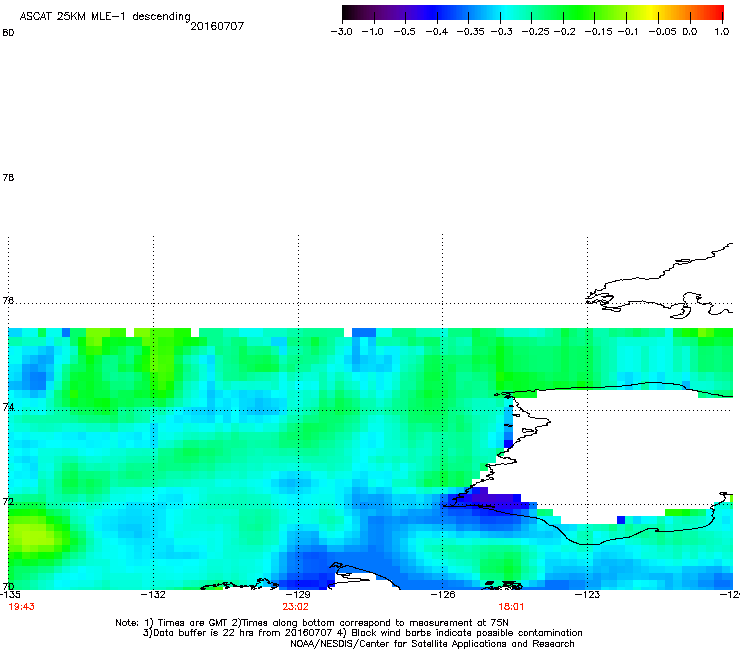Click the color bar label -1.0
The image size is (740, 650).
372,32
